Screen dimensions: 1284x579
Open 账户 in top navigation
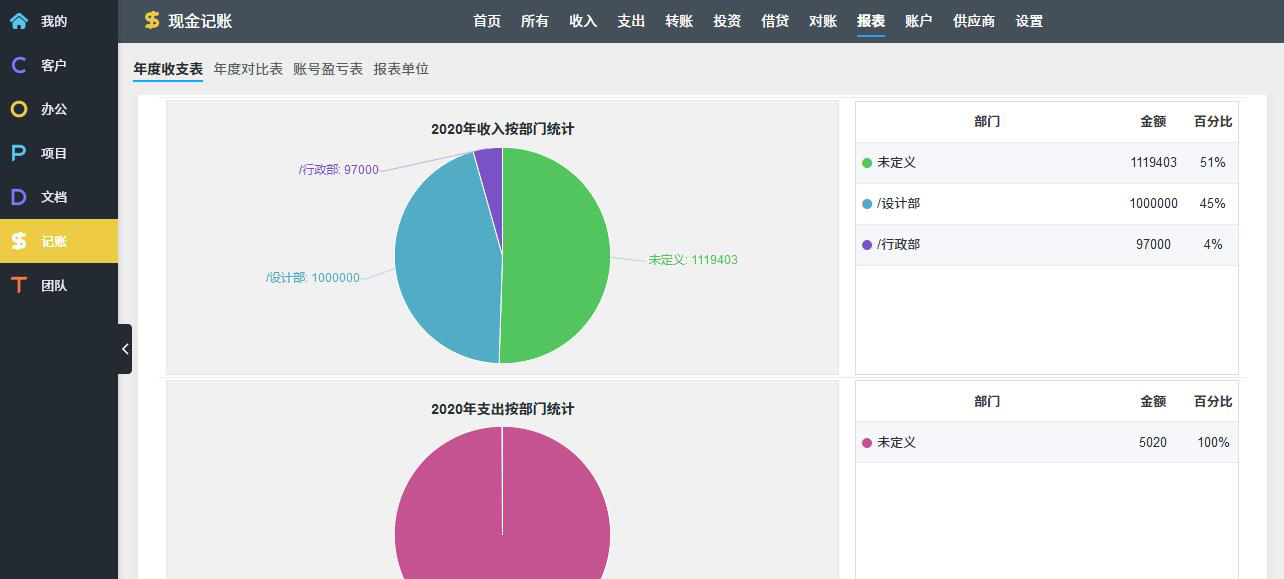(x=919, y=21)
